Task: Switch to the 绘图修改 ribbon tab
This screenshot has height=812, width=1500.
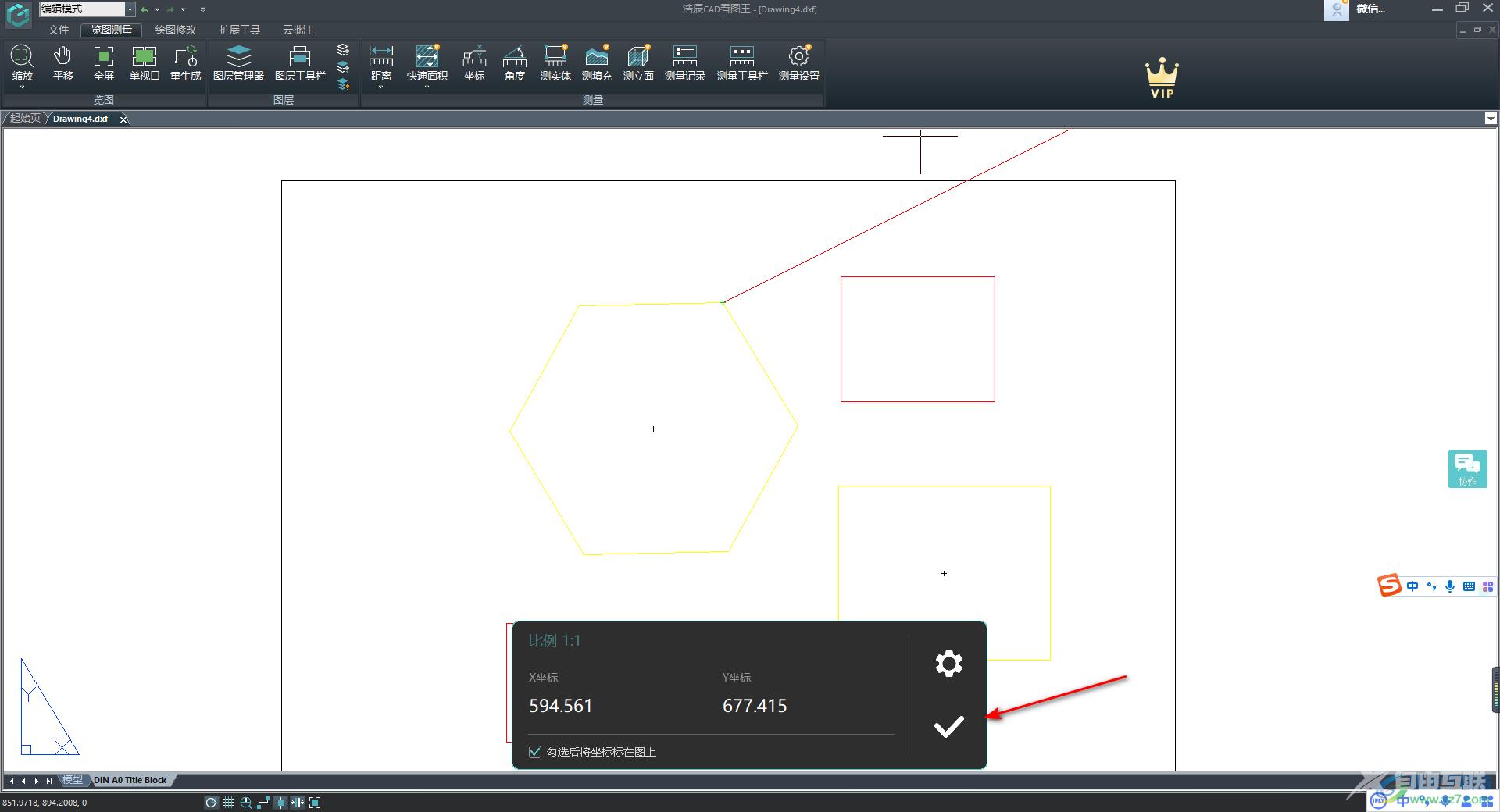Action: point(175,30)
